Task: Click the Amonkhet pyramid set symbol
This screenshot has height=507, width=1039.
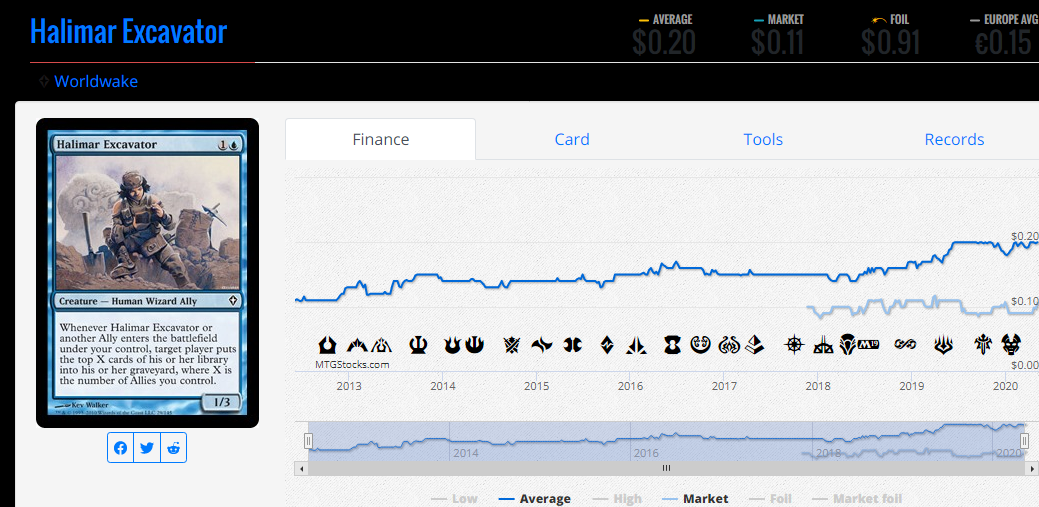Action: 754,345
